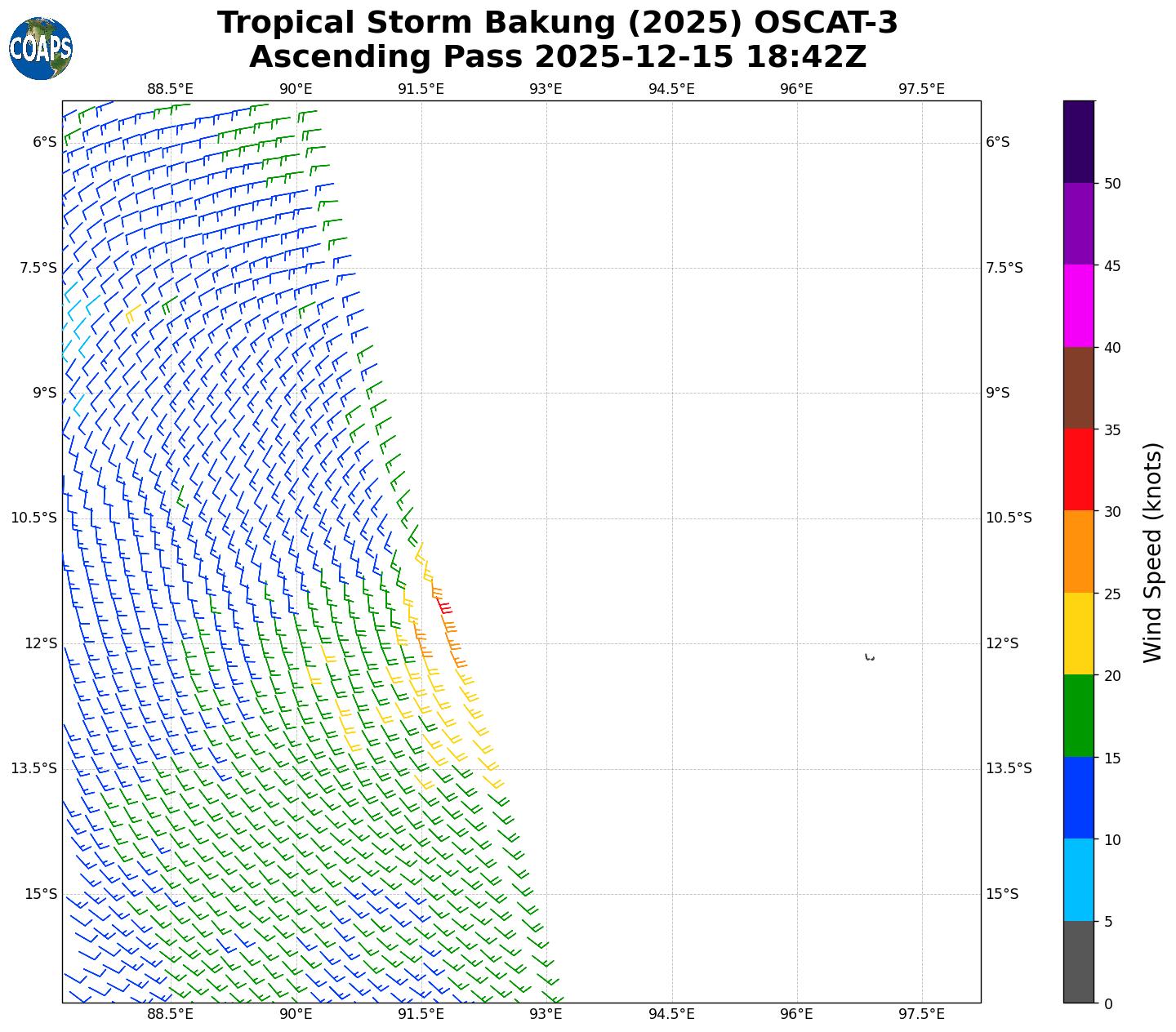Choose the brown 35-40 knot colorbar segment
The height and width of the screenshot is (1032, 1176).
click(1078, 388)
